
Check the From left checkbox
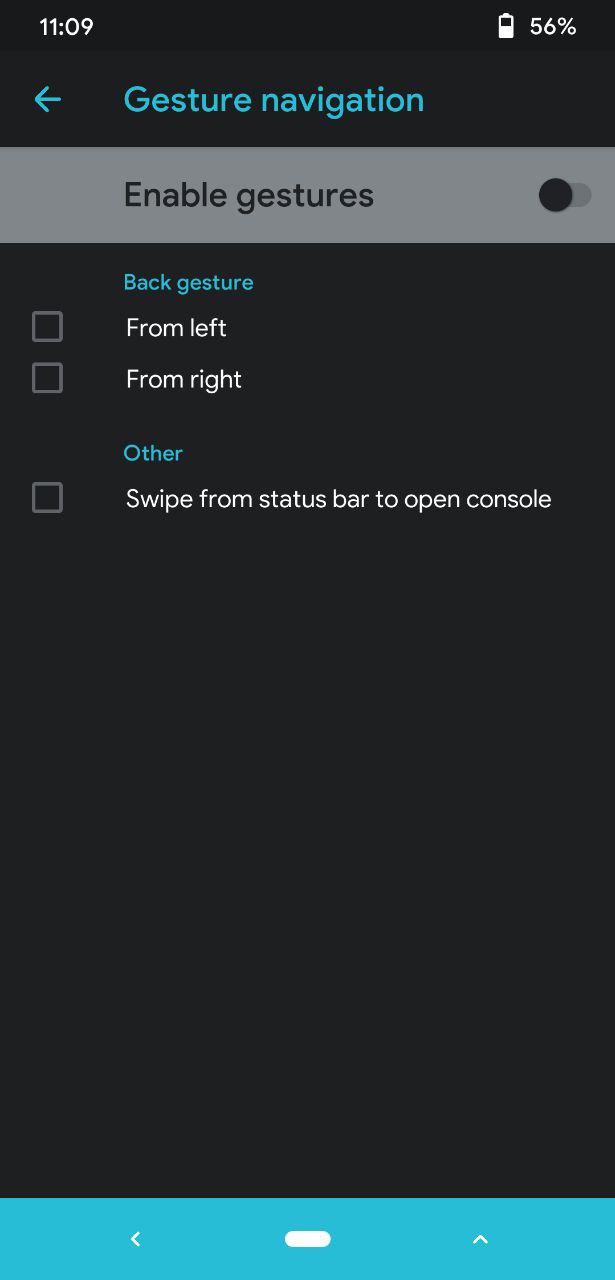click(x=47, y=327)
